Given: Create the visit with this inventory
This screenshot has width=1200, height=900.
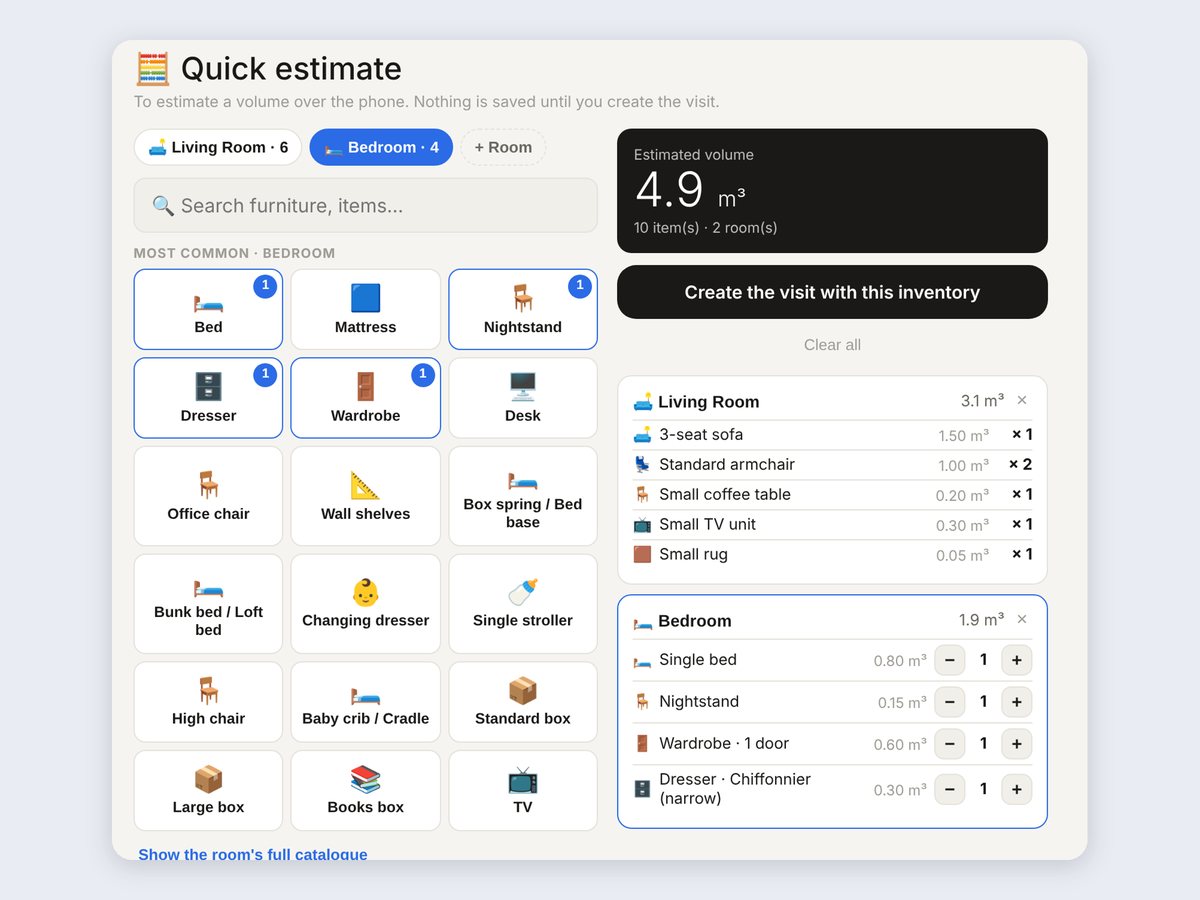Looking at the screenshot, I should [832, 292].
